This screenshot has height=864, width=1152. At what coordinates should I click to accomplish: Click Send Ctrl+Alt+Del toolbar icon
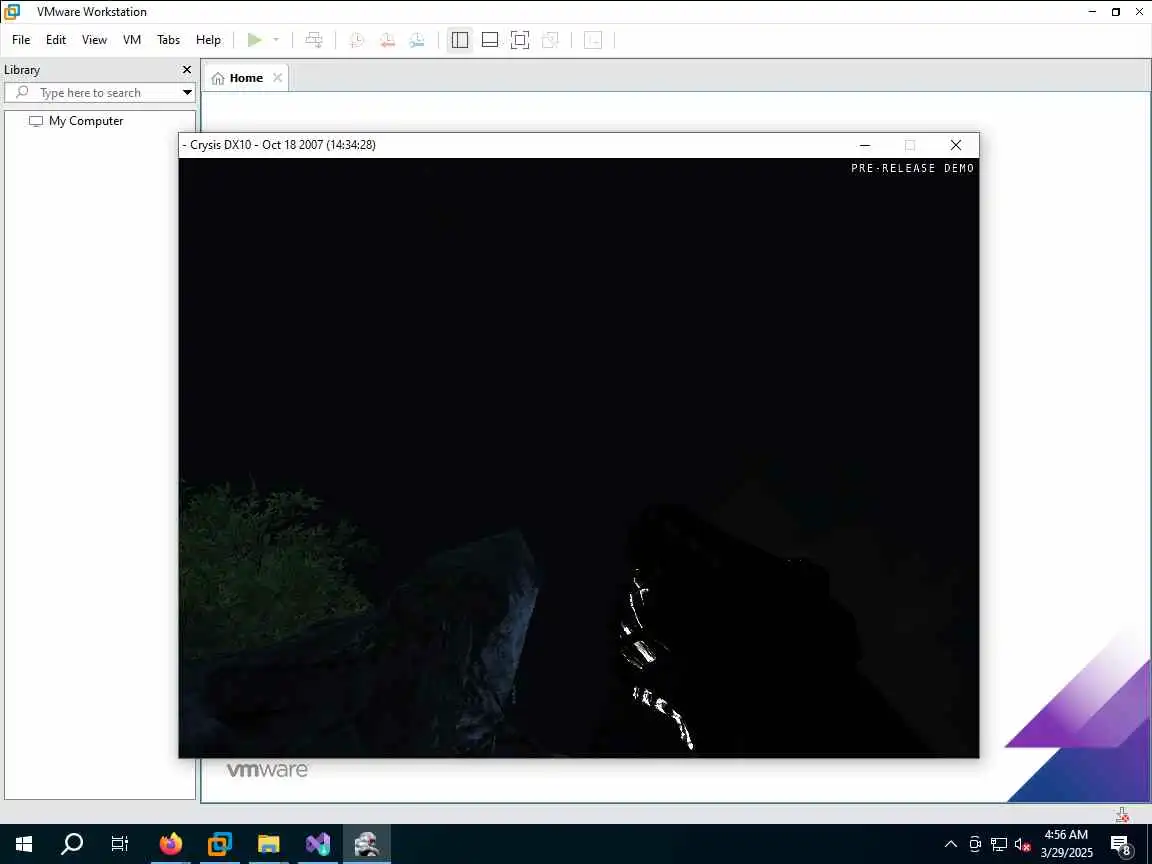314,40
